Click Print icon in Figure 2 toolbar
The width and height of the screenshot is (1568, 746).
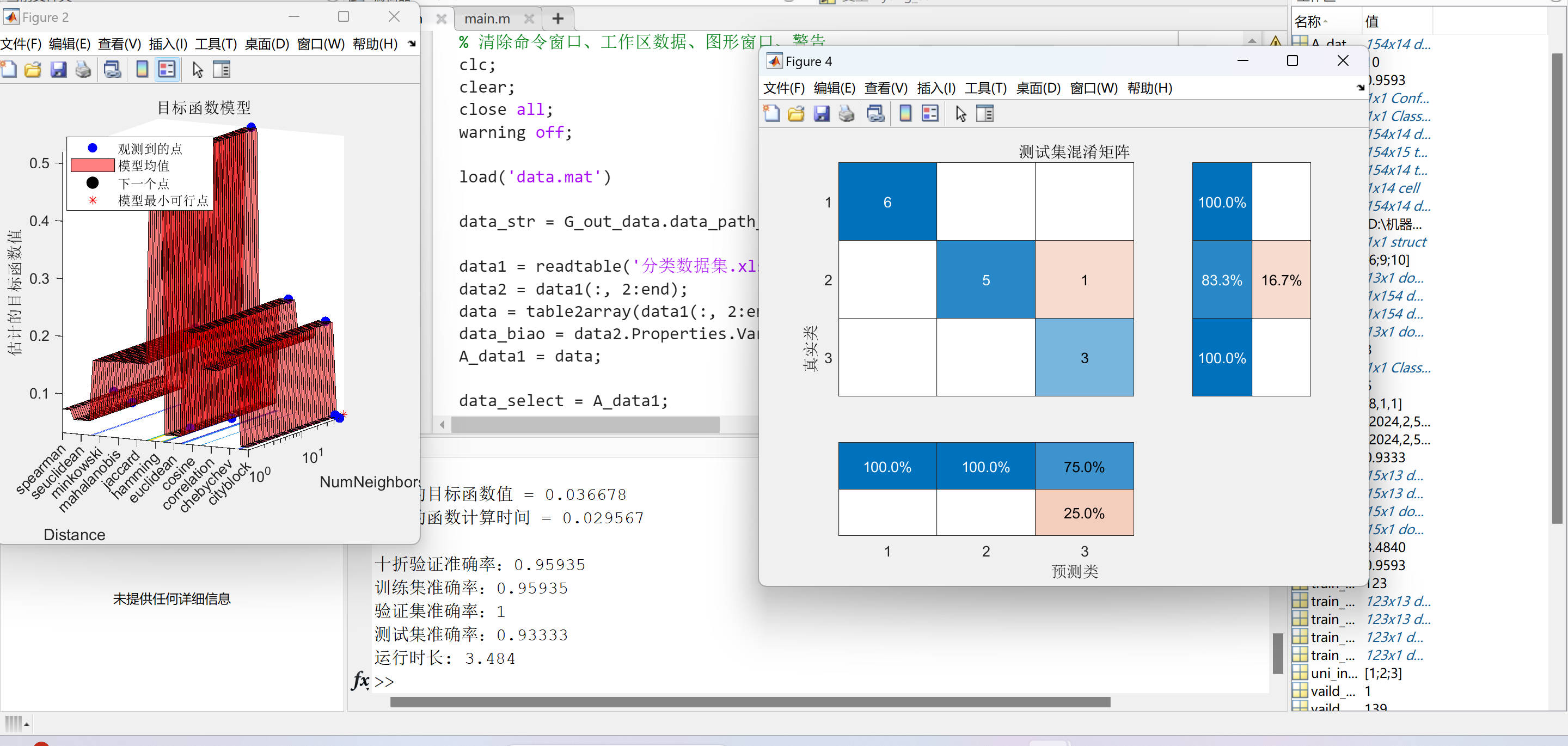tap(83, 69)
